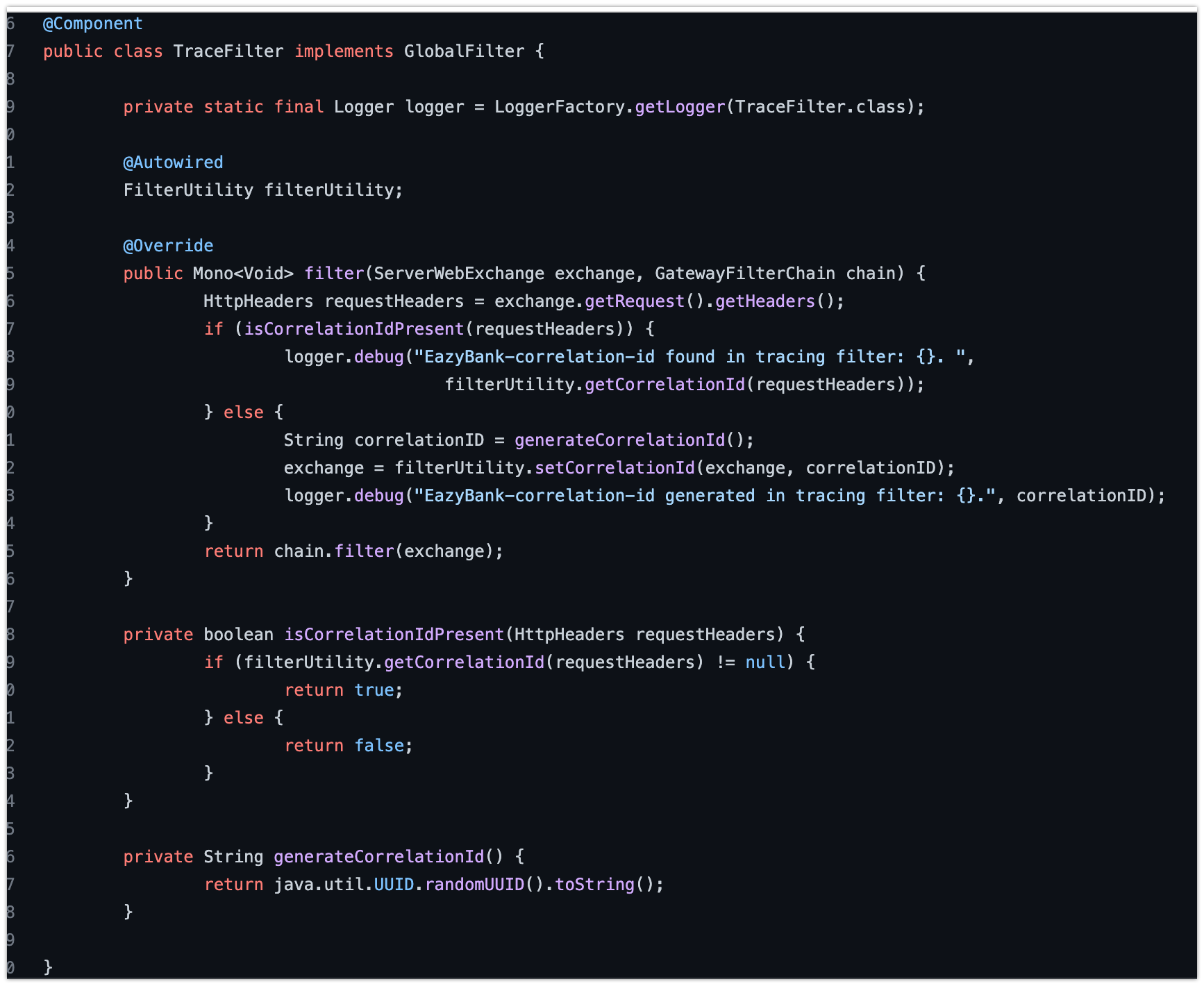
Task: Click the getLogger method call
Action: (680, 107)
